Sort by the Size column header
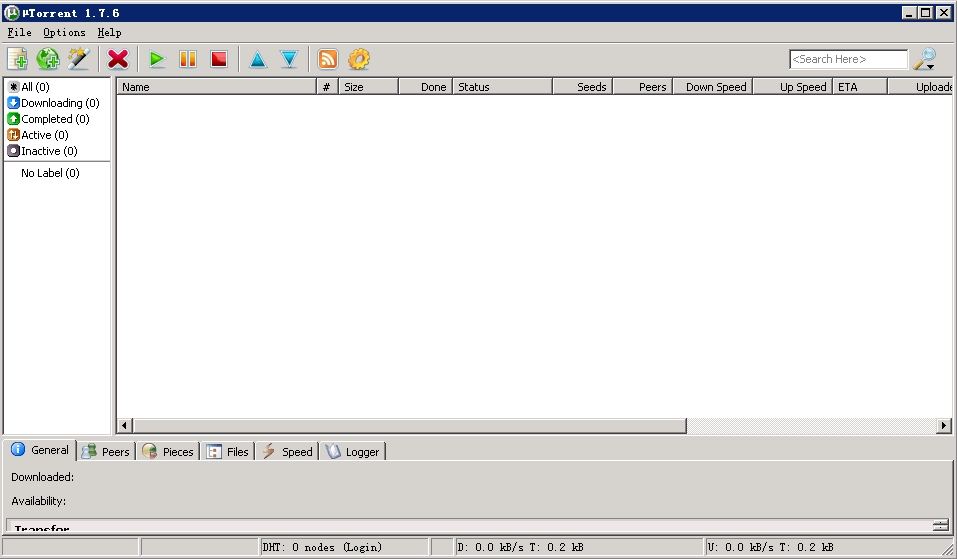Screen dimensions: 957x559 (x=369, y=87)
